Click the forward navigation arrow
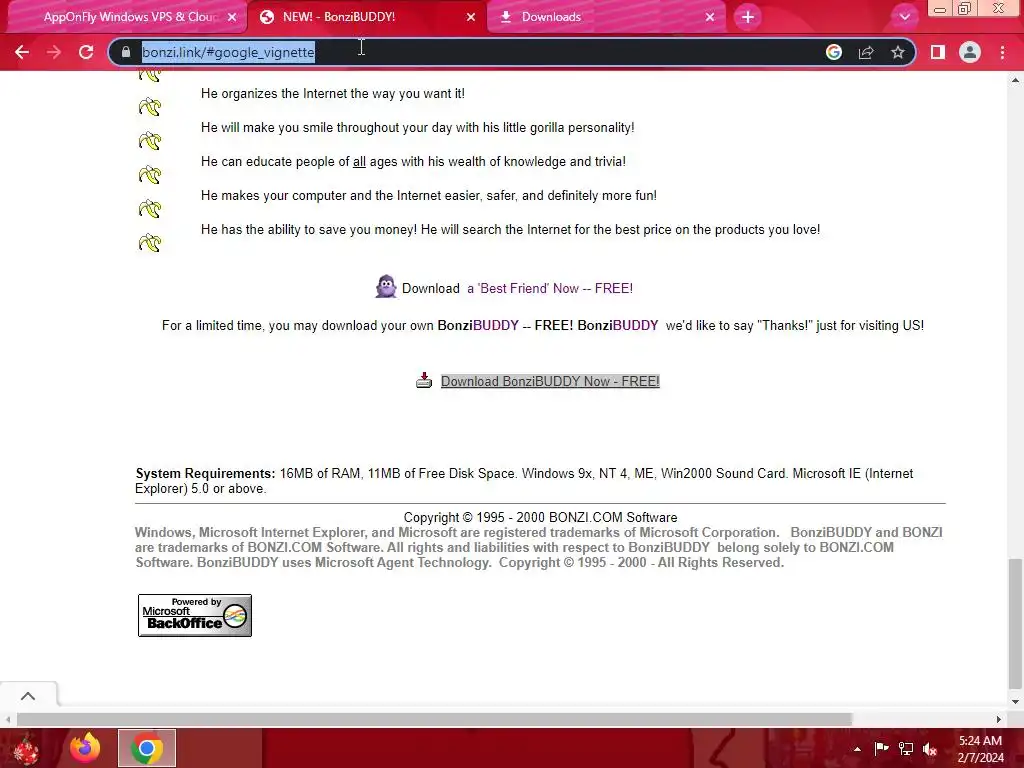The width and height of the screenshot is (1024, 768). pos(54,52)
